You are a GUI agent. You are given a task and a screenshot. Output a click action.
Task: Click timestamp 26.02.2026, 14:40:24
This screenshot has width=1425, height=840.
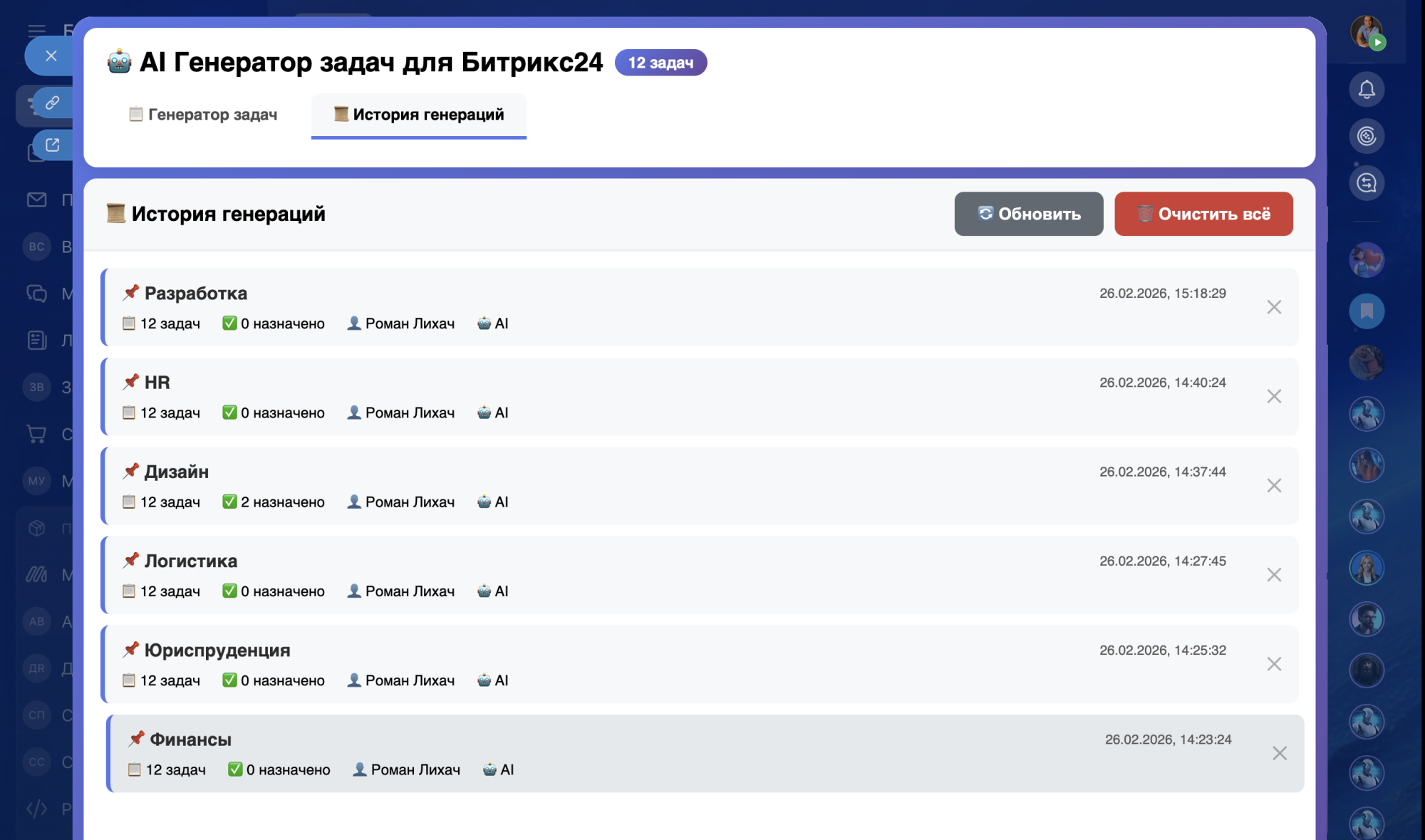1162,383
